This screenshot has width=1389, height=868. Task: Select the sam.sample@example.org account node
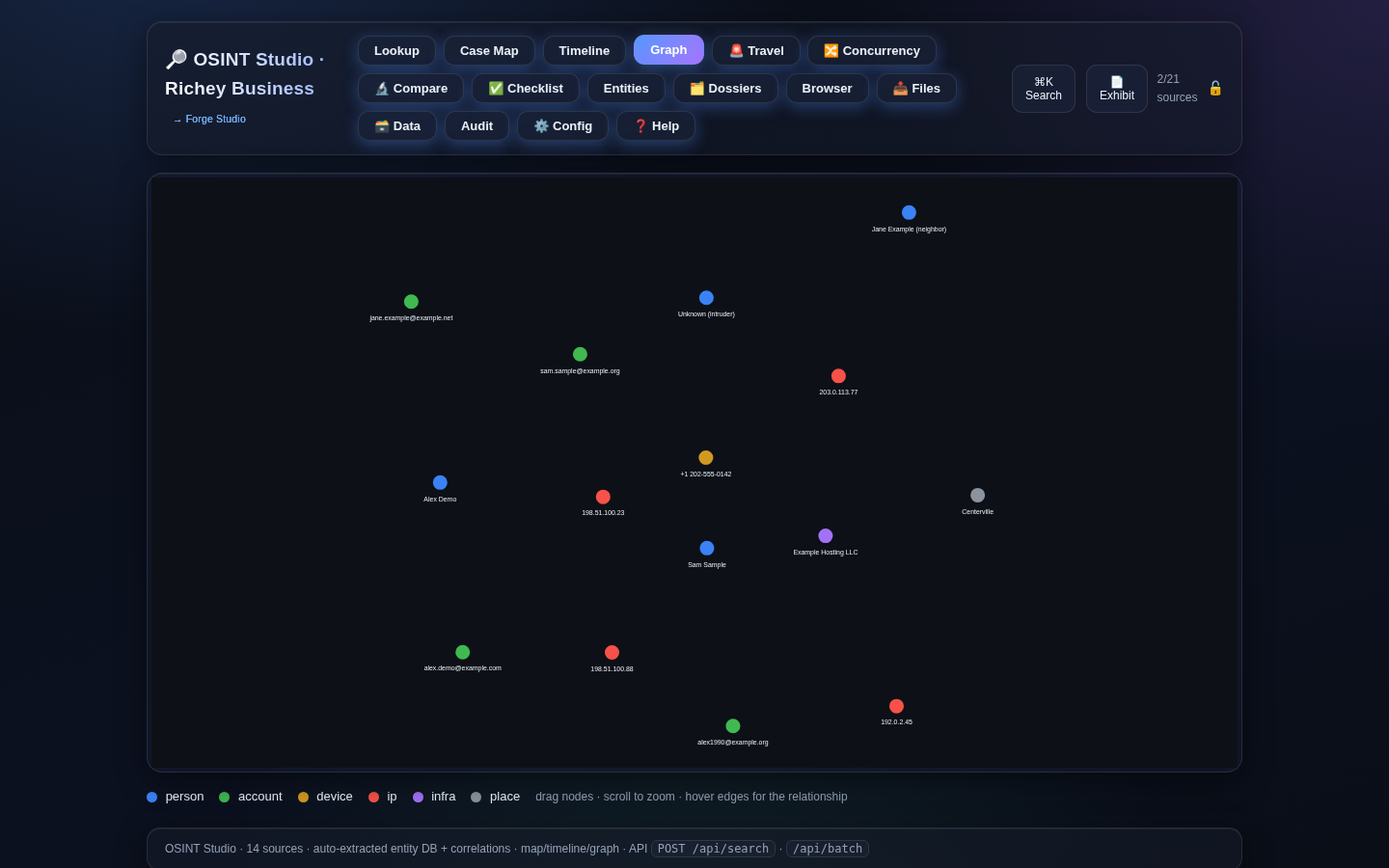coord(580,354)
